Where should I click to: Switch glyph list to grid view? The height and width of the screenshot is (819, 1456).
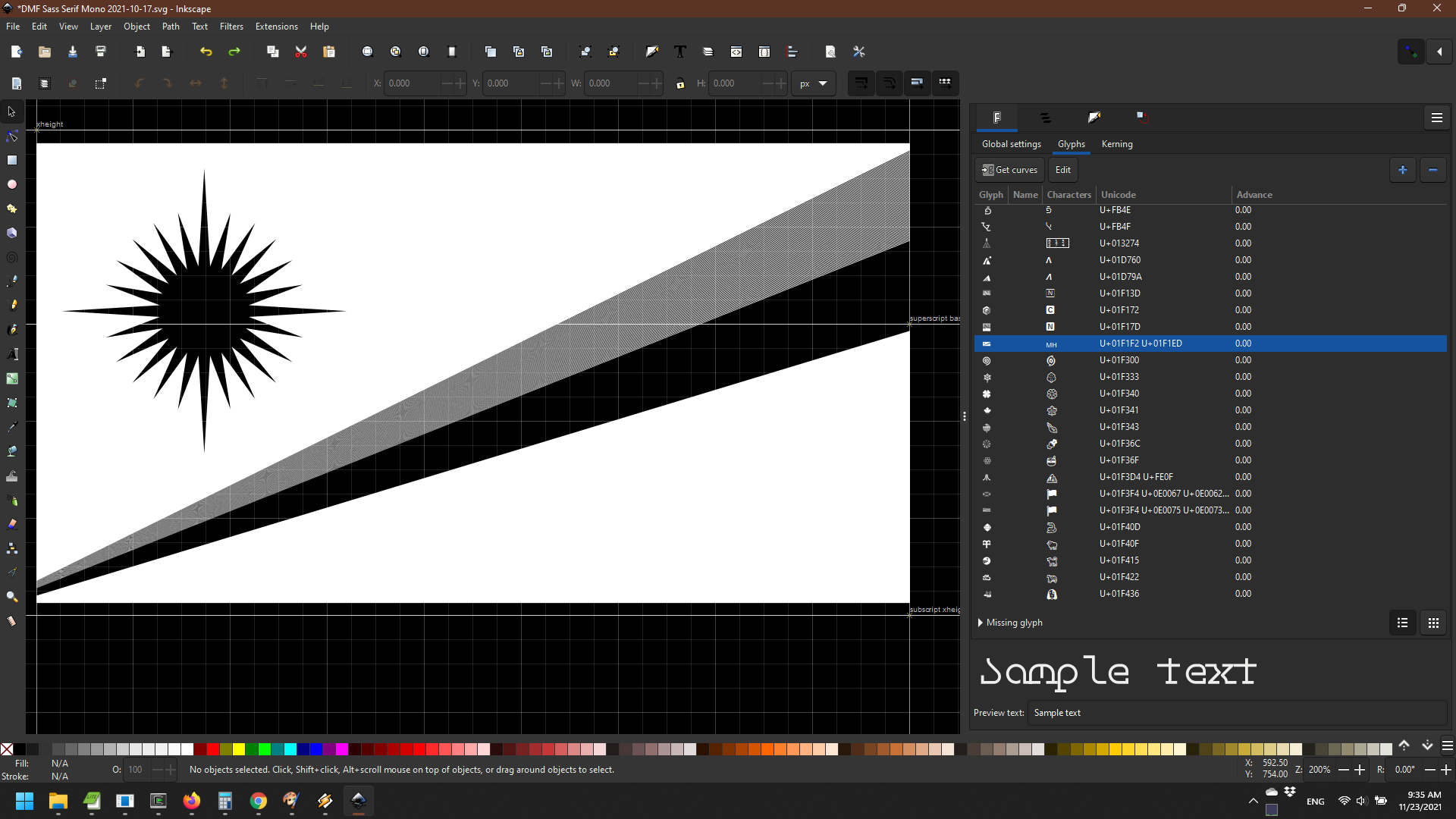pyautogui.click(x=1433, y=622)
